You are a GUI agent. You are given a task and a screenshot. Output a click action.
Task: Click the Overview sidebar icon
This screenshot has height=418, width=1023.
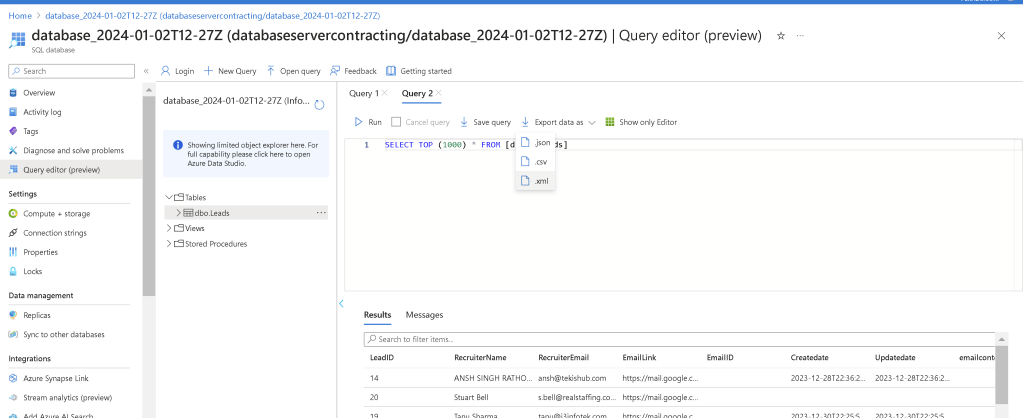pyautogui.click(x=13, y=93)
